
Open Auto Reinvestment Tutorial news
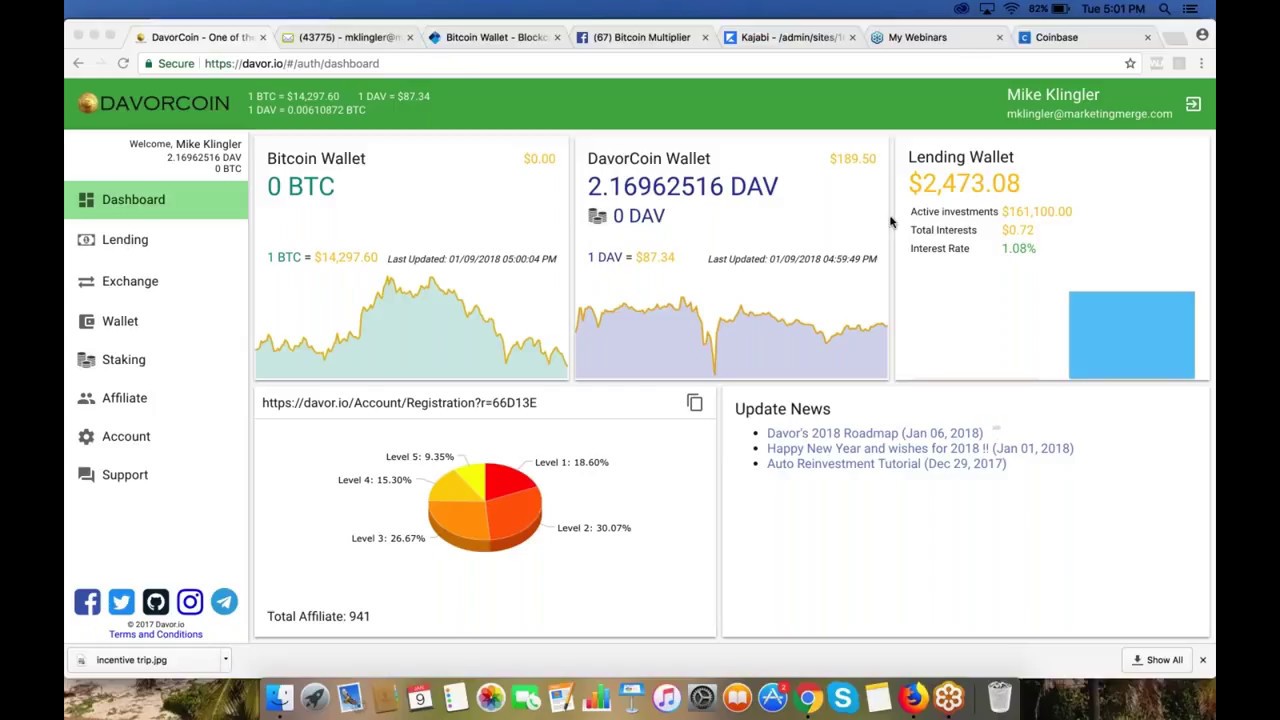tap(886, 463)
